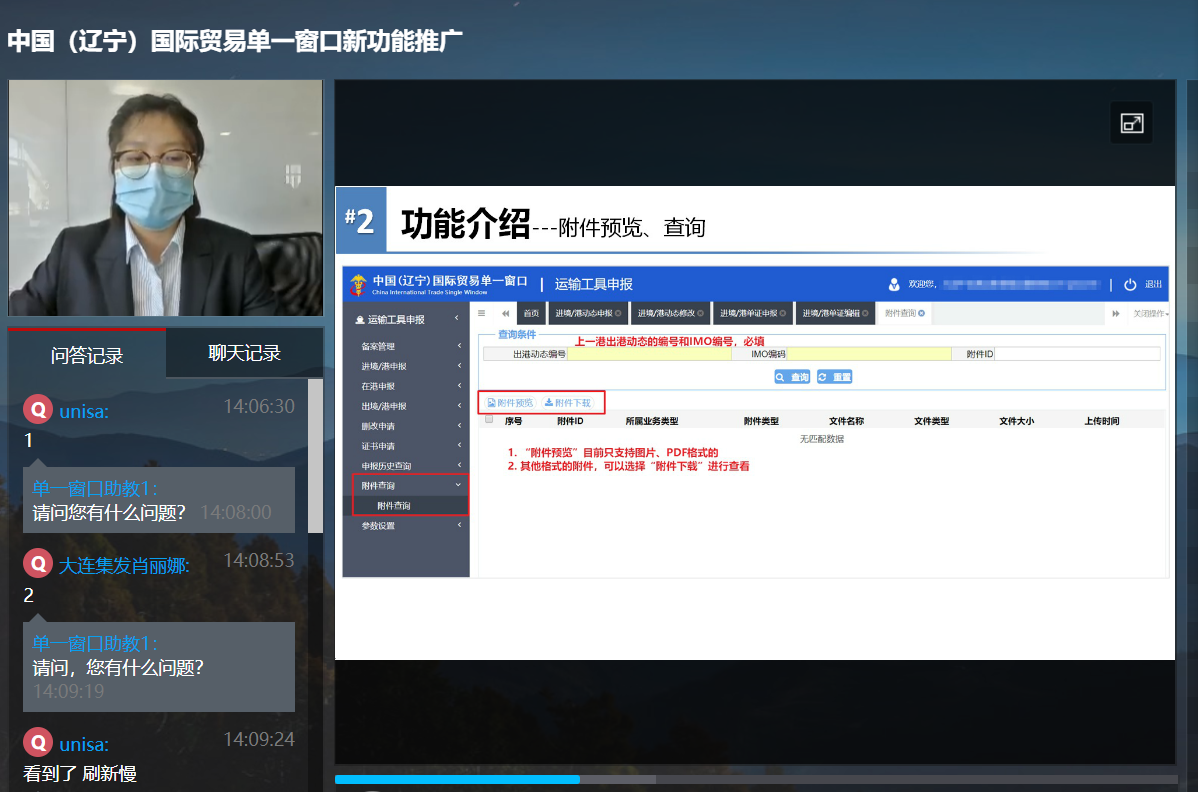Close the 附件查询 tab using its X icon
The image size is (1198, 792).
click(x=921, y=313)
